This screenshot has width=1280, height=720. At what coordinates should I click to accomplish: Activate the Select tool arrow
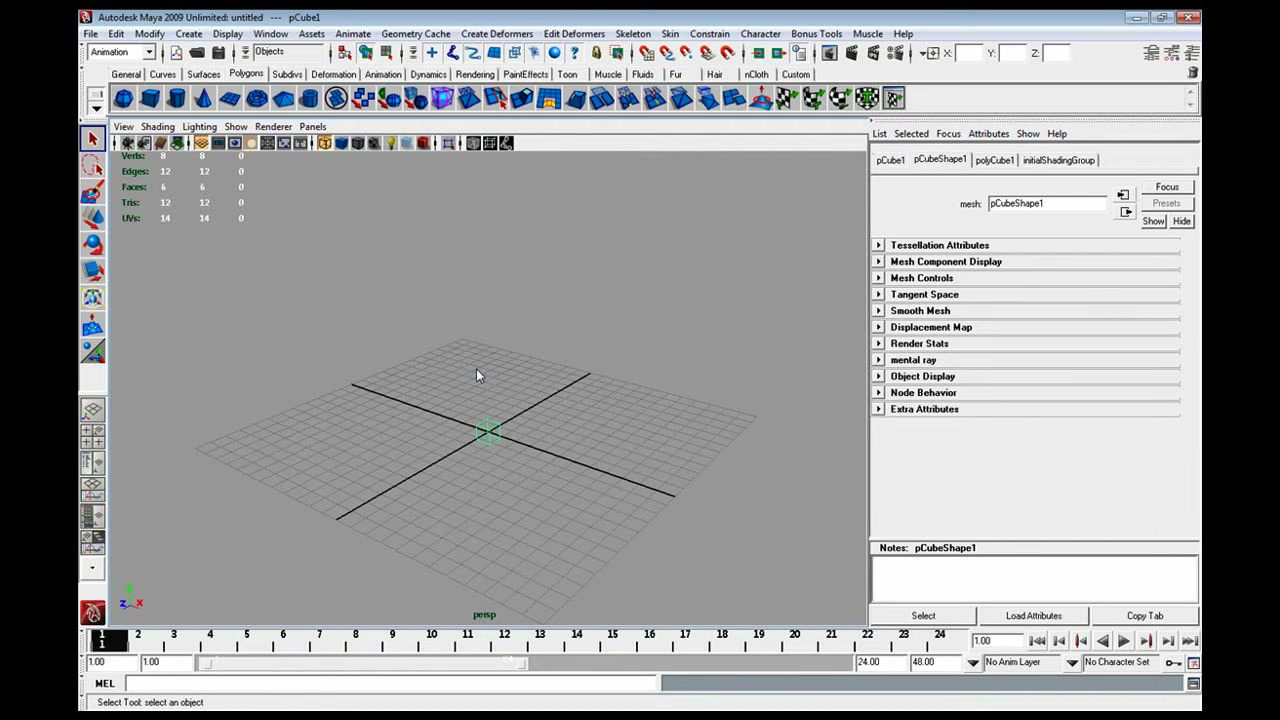click(x=93, y=139)
